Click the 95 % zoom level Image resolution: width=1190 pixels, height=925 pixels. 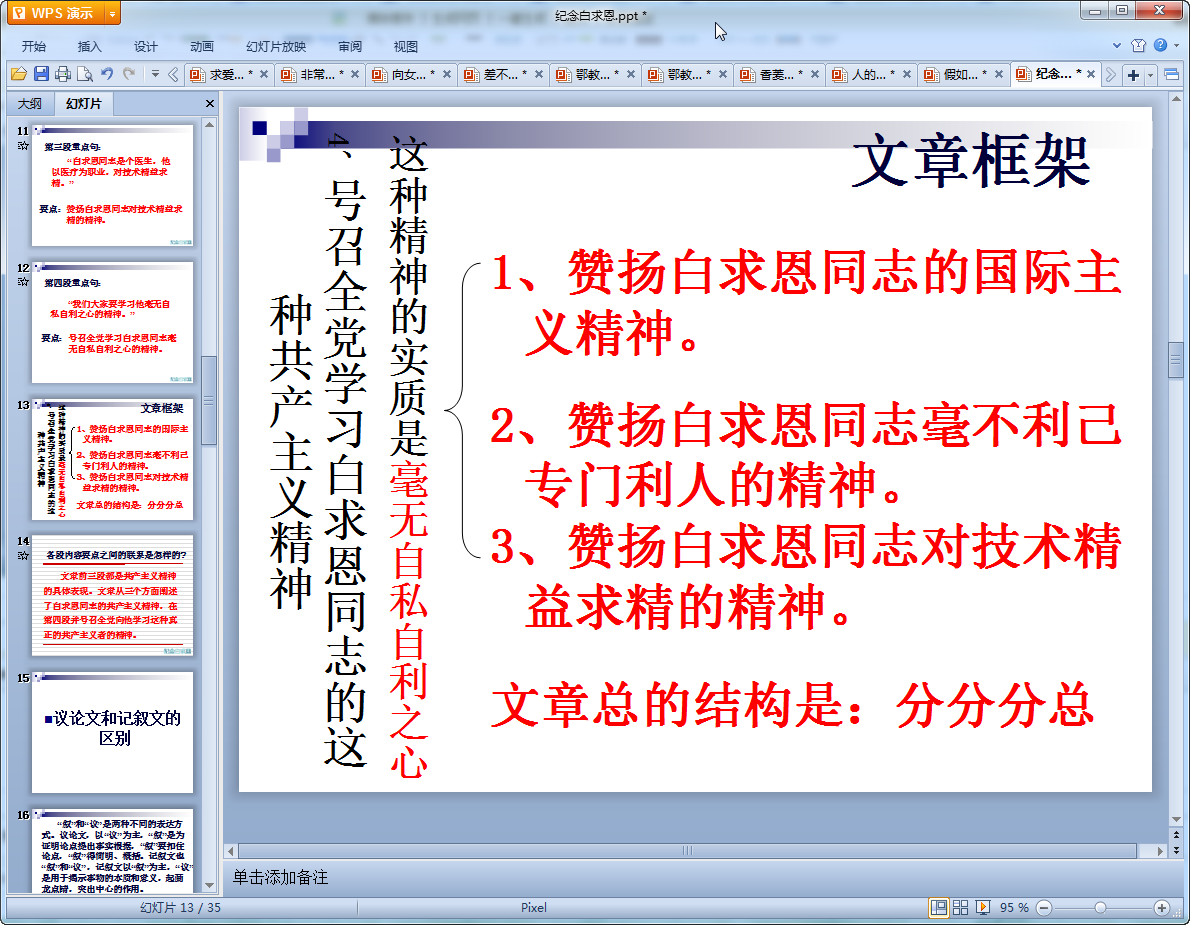(x=1014, y=908)
